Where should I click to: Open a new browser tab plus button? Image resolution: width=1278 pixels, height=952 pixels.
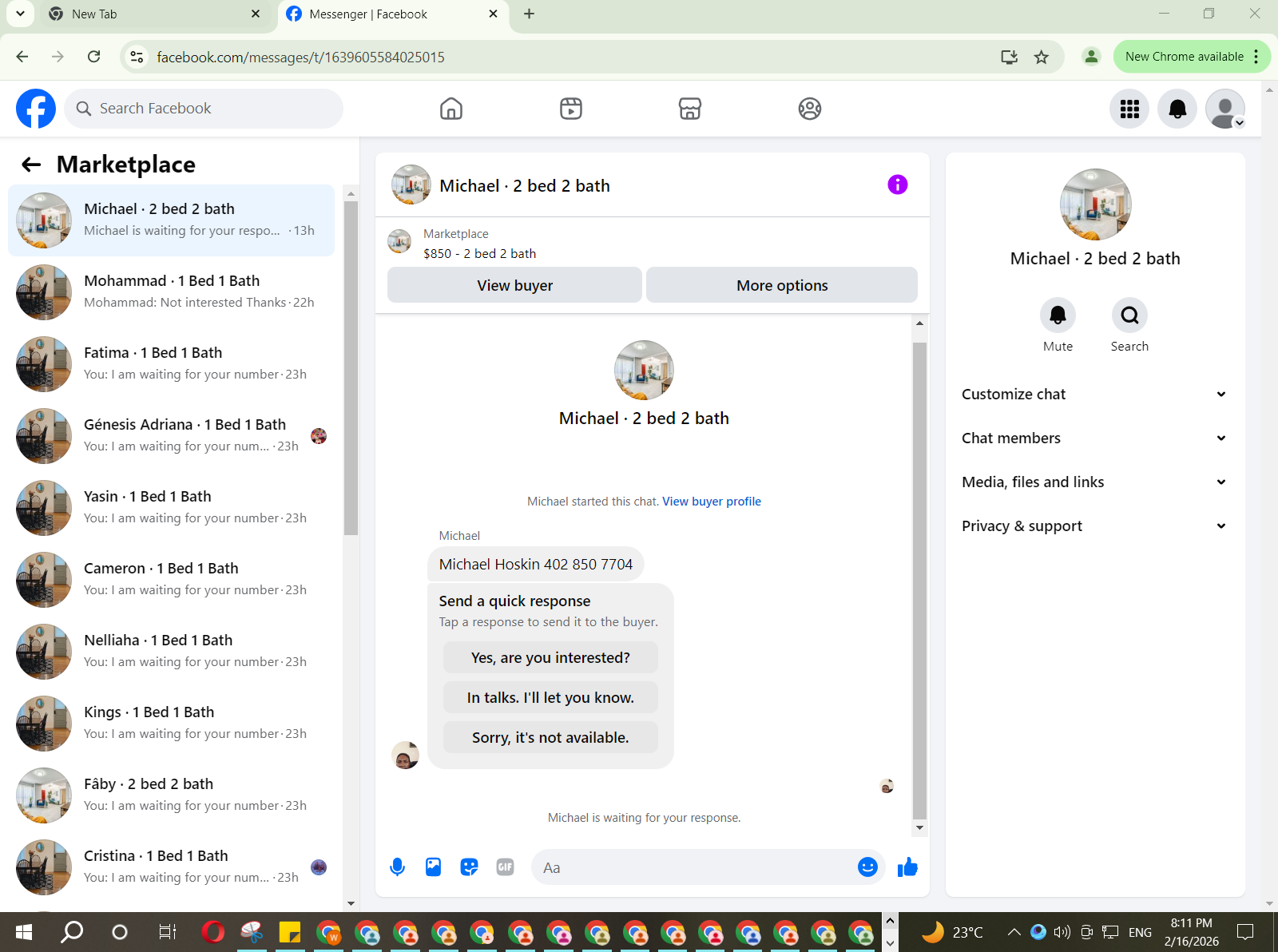tap(529, 14)
